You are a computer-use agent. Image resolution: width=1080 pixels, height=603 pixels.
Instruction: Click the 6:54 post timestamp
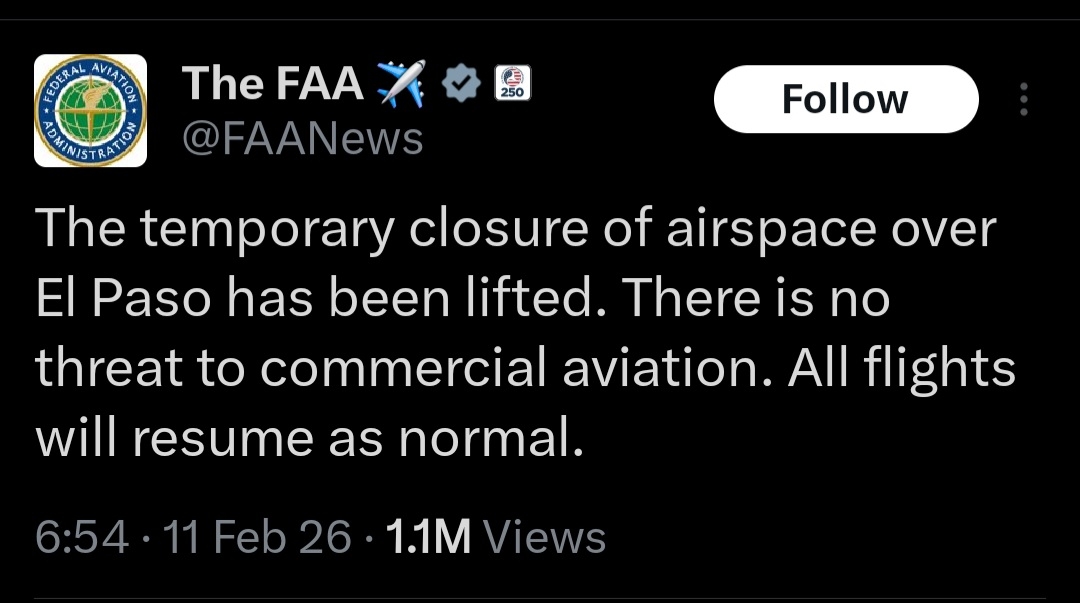(x=82, y=537)
